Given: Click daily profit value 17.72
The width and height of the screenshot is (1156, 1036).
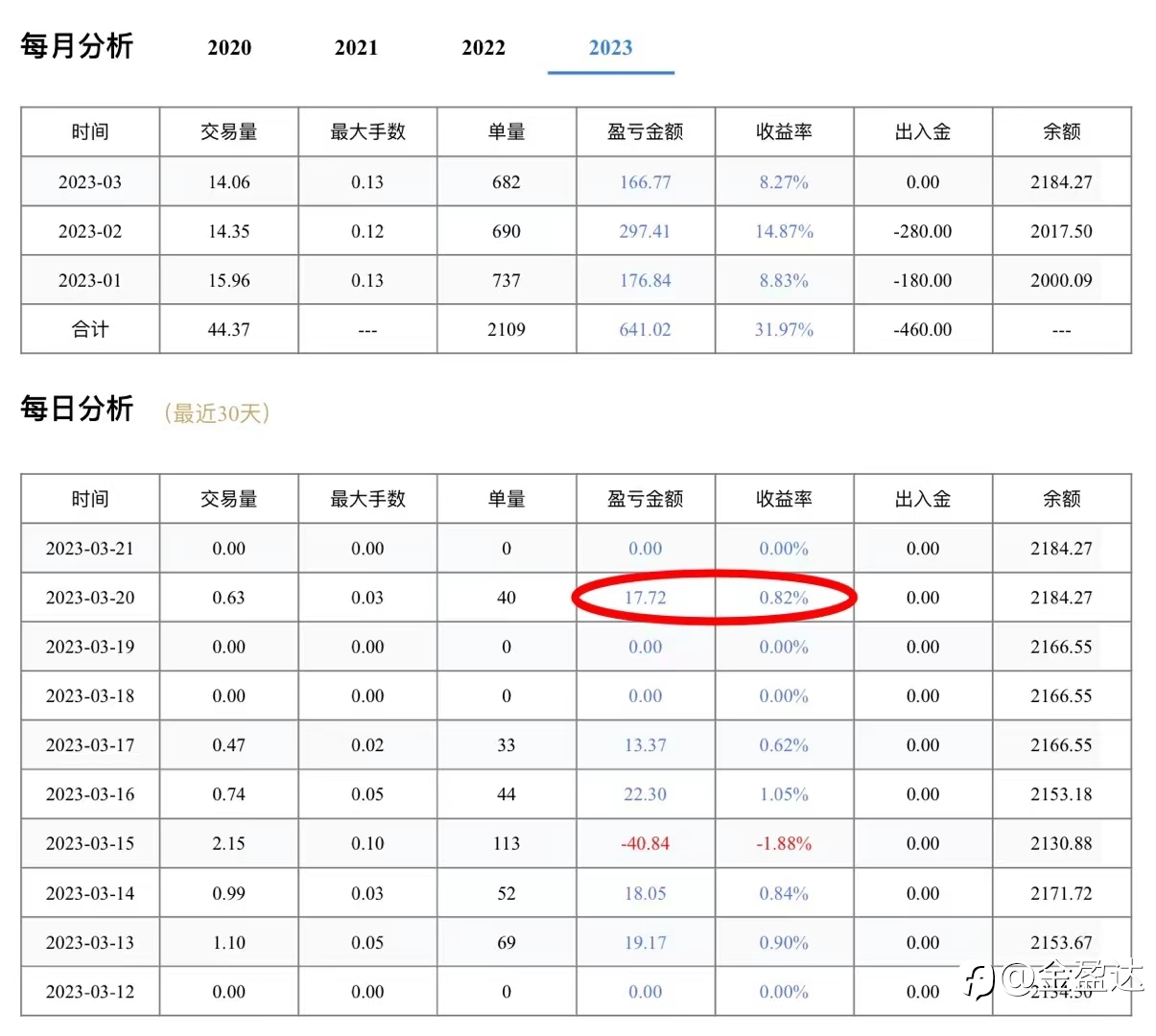Looking at the screenshot, I should tap(646, 598).
